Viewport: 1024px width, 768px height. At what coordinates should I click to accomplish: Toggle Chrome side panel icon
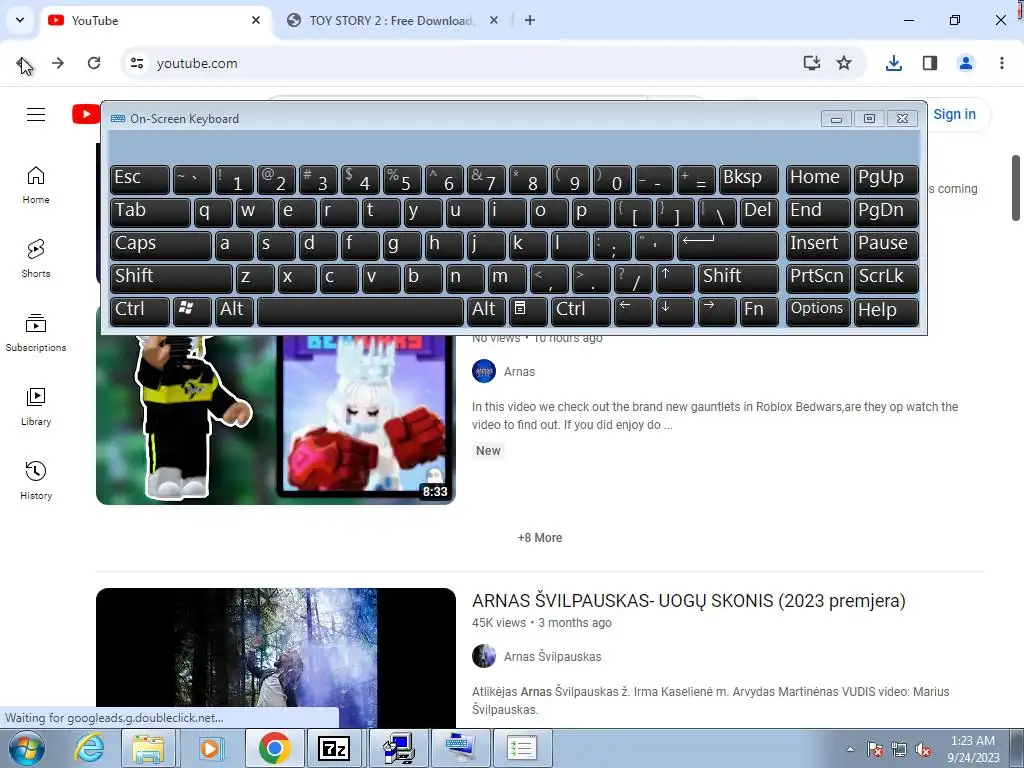click(929, 63)
